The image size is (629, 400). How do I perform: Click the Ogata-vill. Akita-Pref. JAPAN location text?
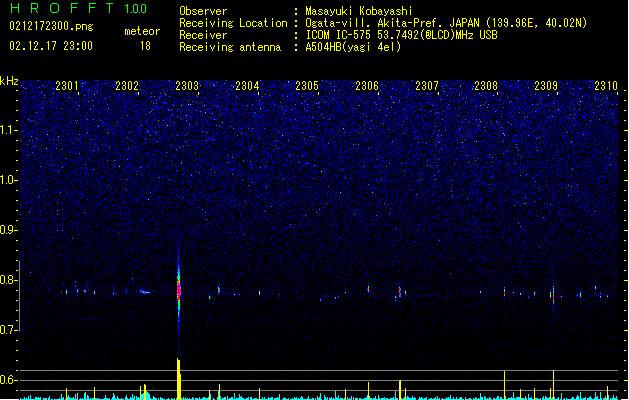tap(446, 23)
